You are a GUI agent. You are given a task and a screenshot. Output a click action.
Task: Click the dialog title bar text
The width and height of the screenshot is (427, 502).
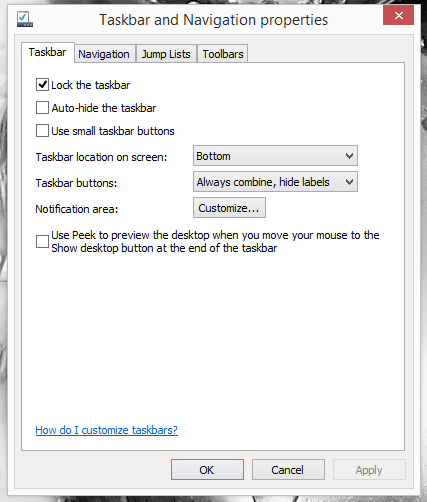(x=214, y=20)
